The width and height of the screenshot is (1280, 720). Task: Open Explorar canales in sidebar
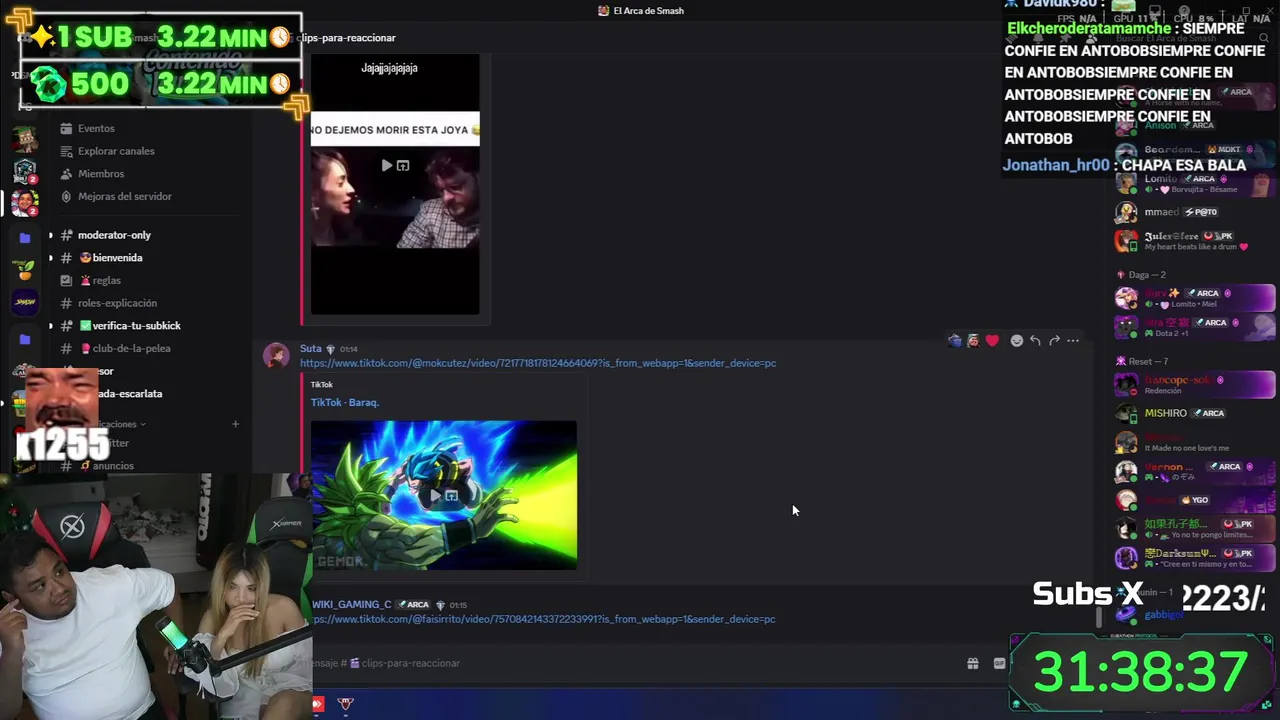(x=116, y=151)
